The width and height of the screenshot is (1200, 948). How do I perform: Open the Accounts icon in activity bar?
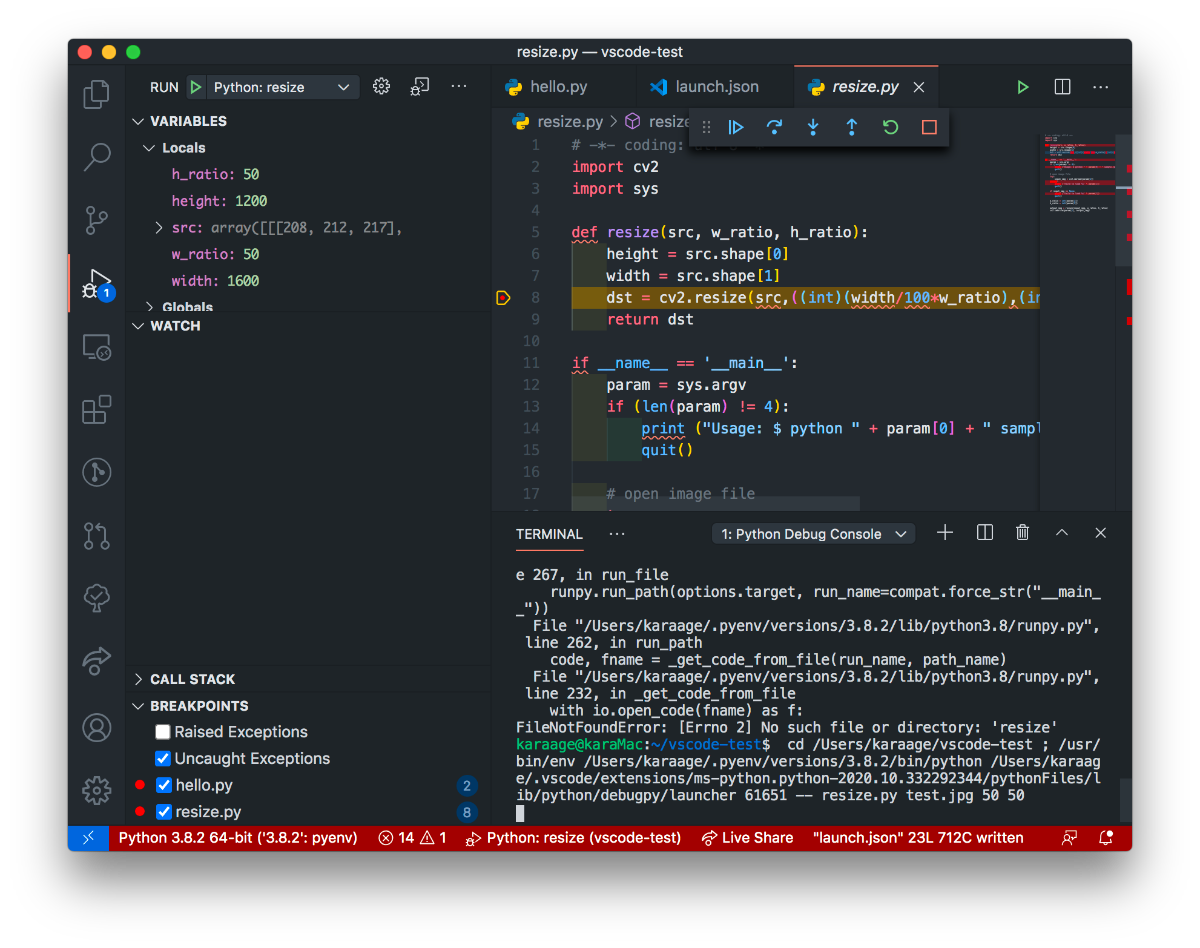(x=96, y=727)
